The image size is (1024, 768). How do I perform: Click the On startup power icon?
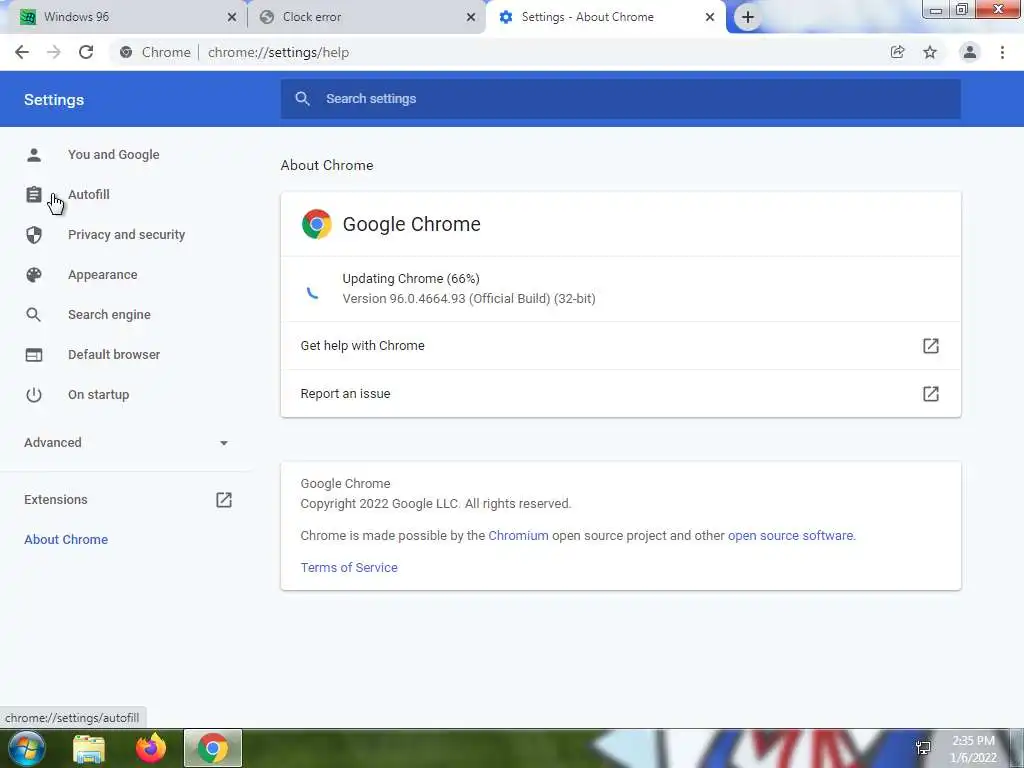pos(34,394)
